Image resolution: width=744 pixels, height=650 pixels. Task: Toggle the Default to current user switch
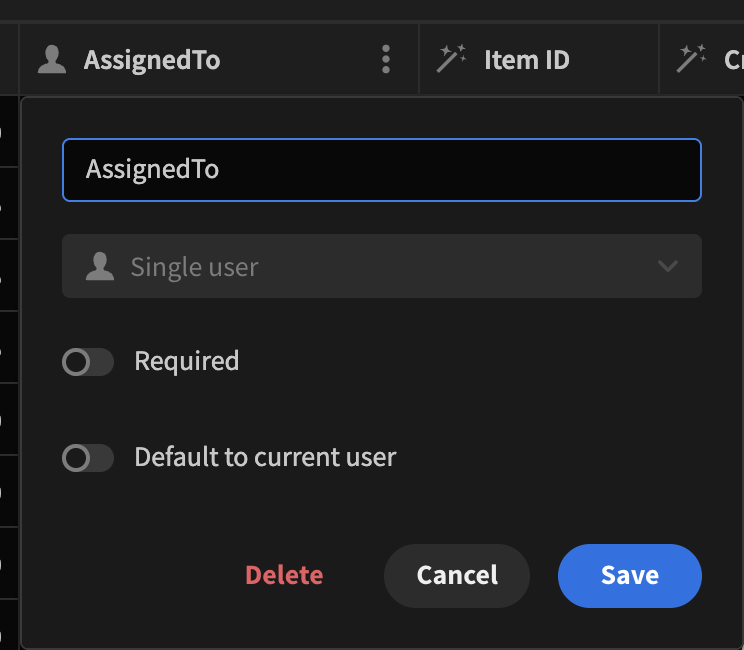pyautogui.click(x=88, y=458)
